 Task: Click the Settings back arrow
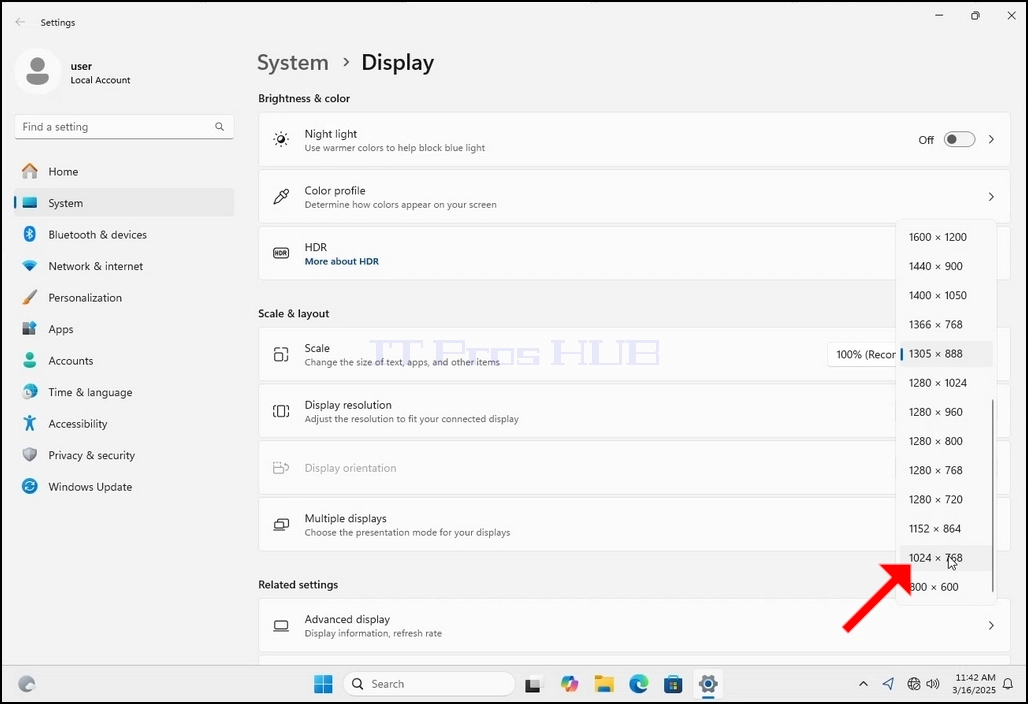click(x=20, y=22)
